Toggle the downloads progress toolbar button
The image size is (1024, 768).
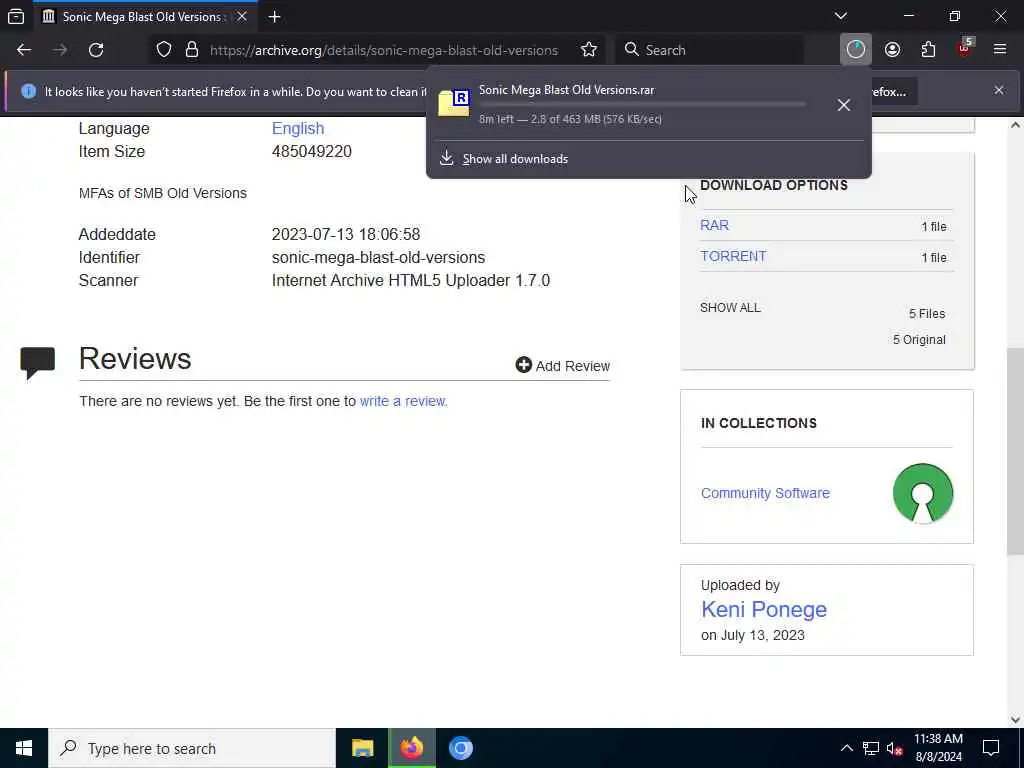[x=856, y=50]
